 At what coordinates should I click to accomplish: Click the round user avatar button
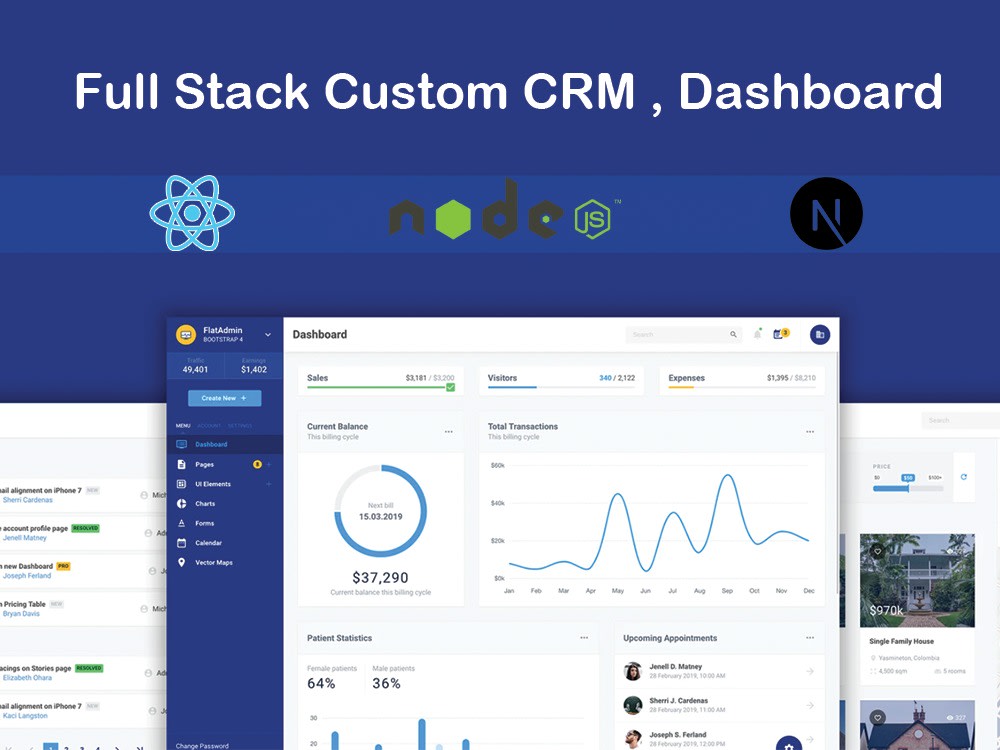click(x=820, y=334)
